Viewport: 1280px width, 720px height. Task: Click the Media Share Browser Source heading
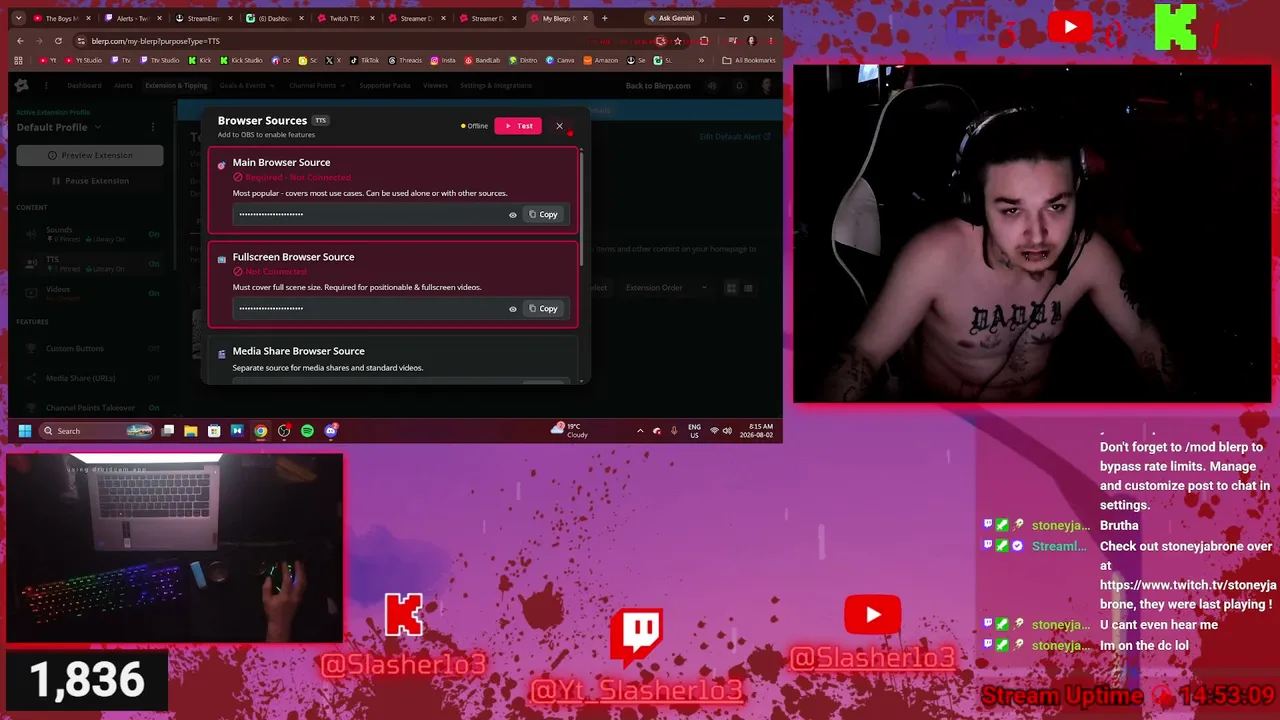[x=298, y=351]
